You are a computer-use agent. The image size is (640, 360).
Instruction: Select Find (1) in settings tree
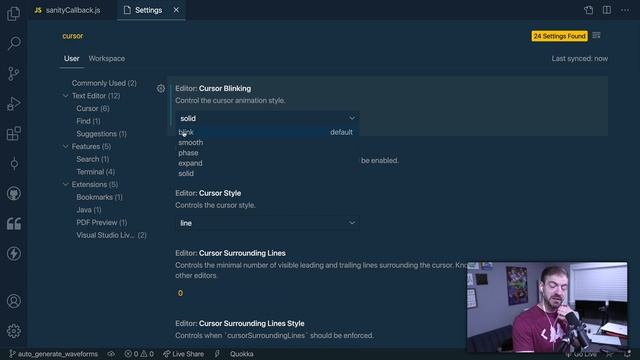[x=88, y=121]
